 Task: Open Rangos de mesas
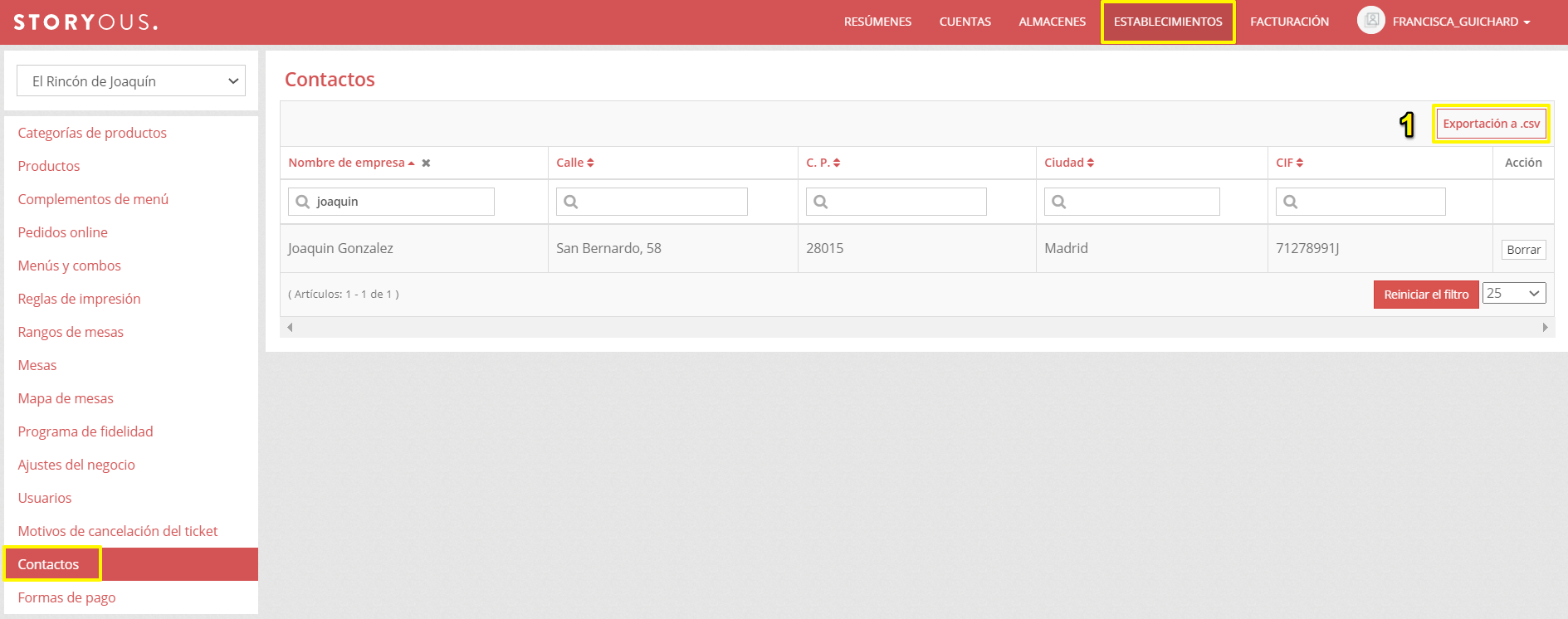pyautogui.click(x=71, y=332)
